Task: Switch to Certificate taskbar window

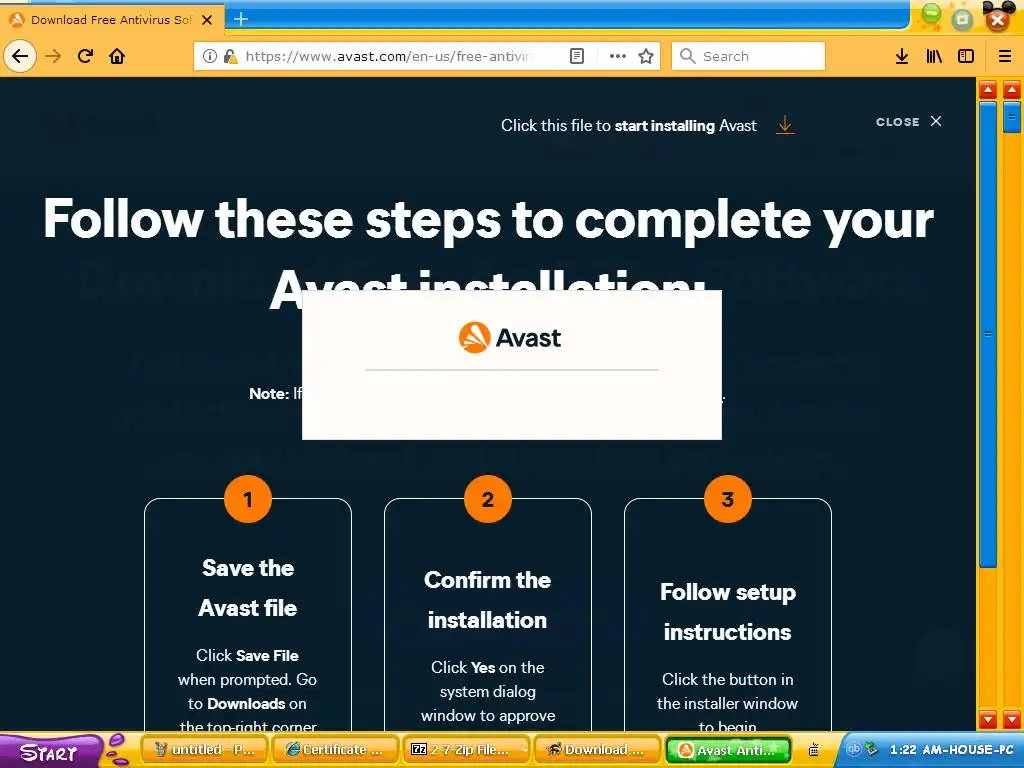Action: coord(336,750)
